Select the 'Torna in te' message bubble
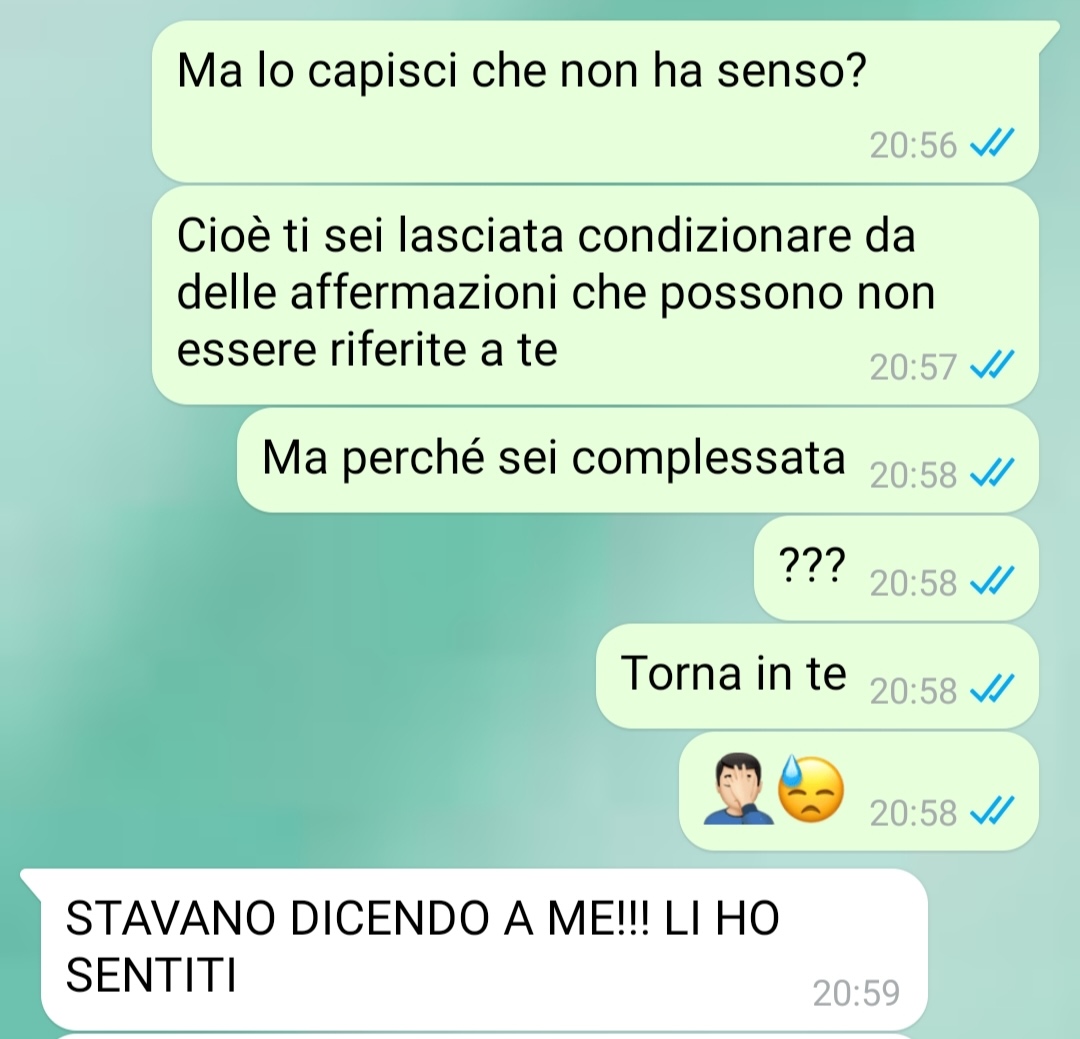 pos(817,676)
